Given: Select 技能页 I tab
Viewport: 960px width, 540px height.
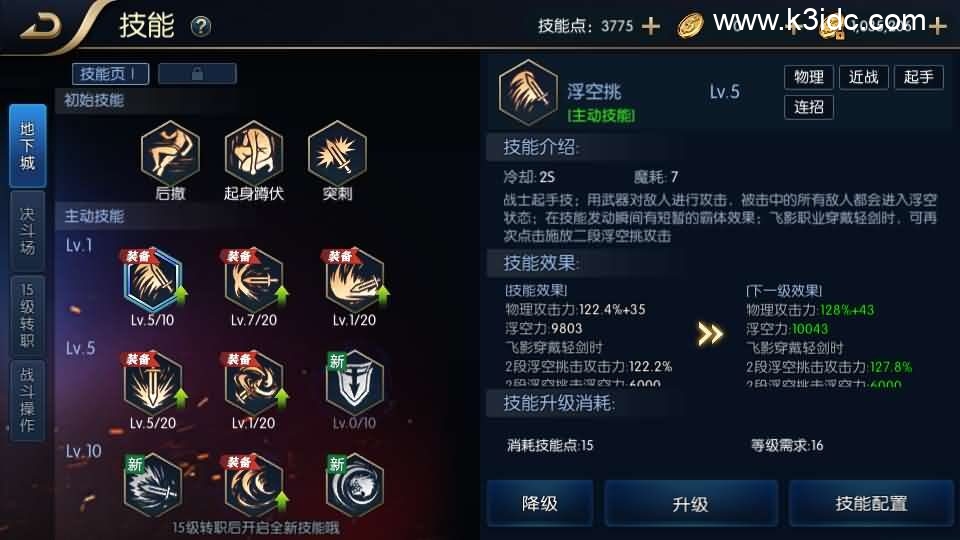Looking at the screenshot, I should coord(110,74).
